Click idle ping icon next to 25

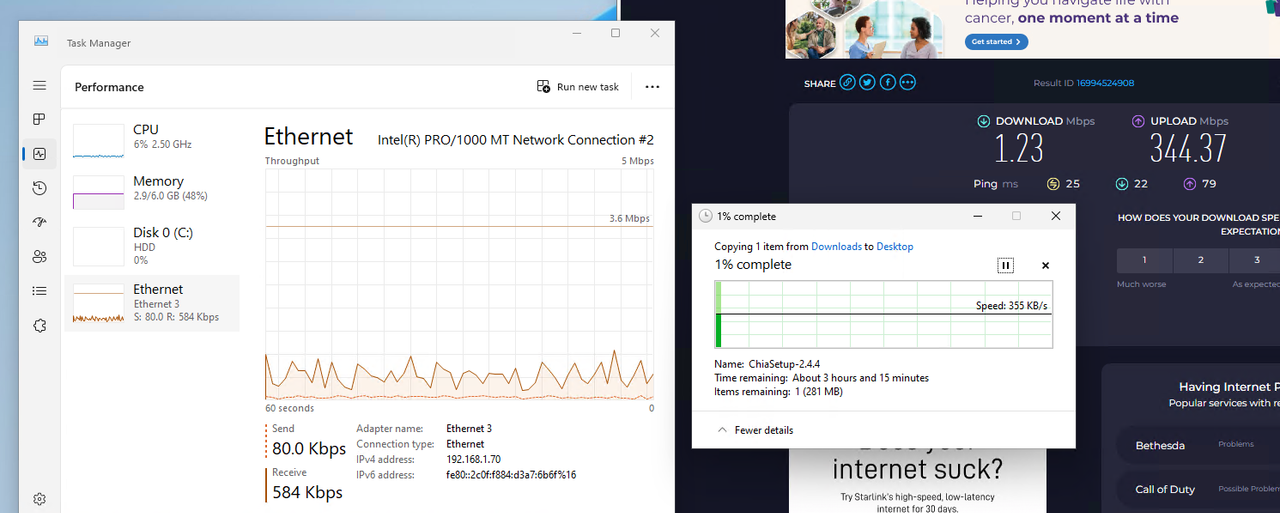click(1053, 184)
